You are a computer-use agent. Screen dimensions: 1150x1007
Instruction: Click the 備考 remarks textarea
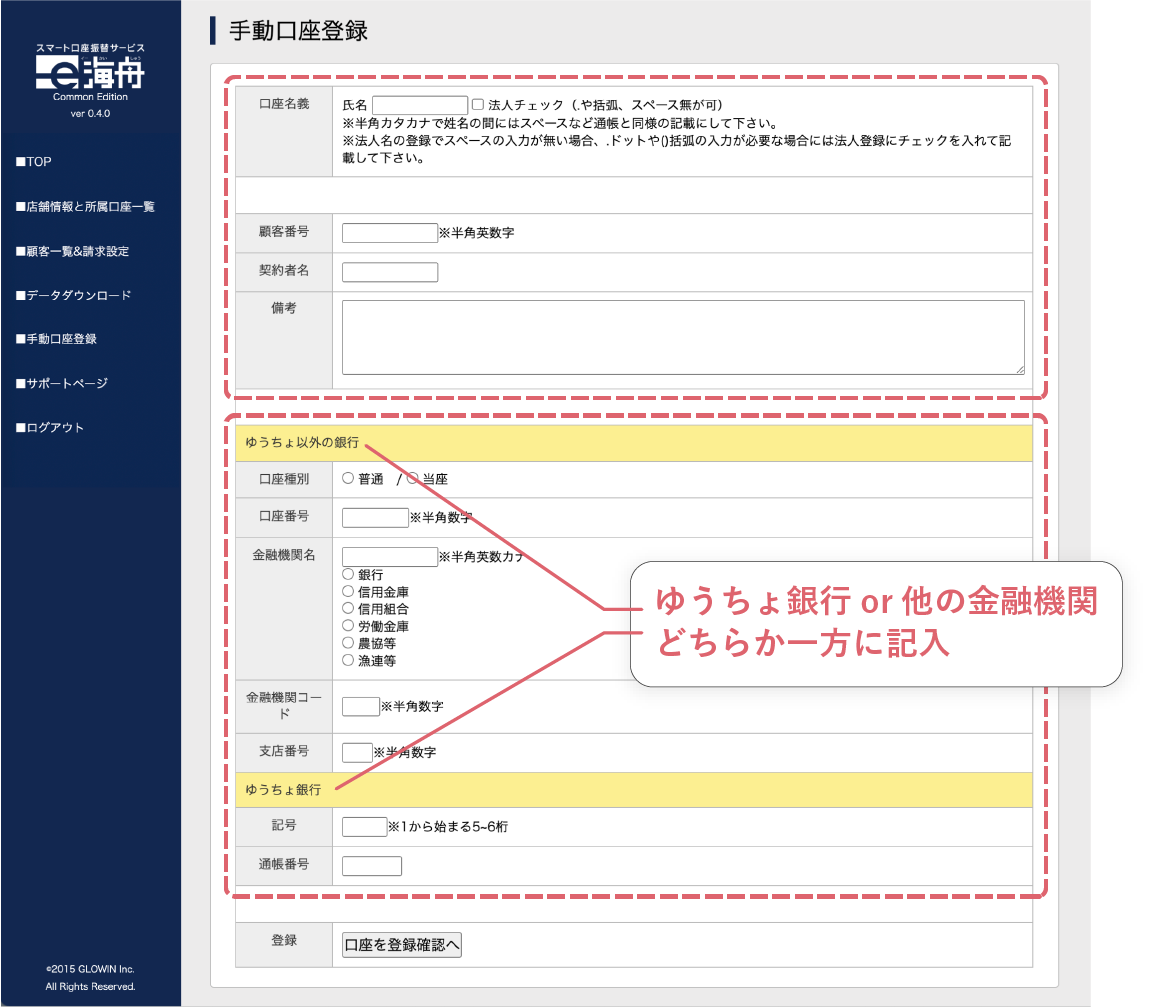pos(683,337)
